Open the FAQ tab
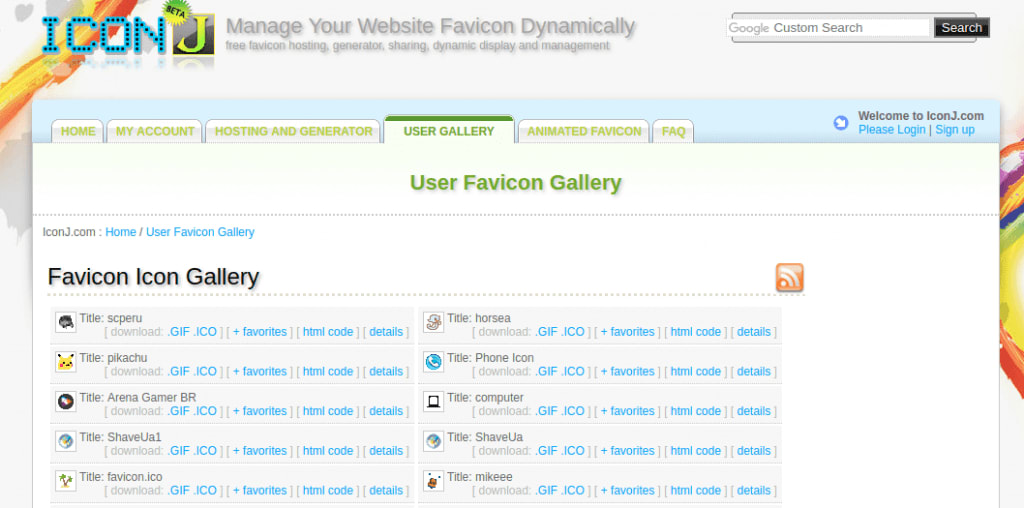Viewport: 1024px width, 508px height. click(x=673, y=131)
